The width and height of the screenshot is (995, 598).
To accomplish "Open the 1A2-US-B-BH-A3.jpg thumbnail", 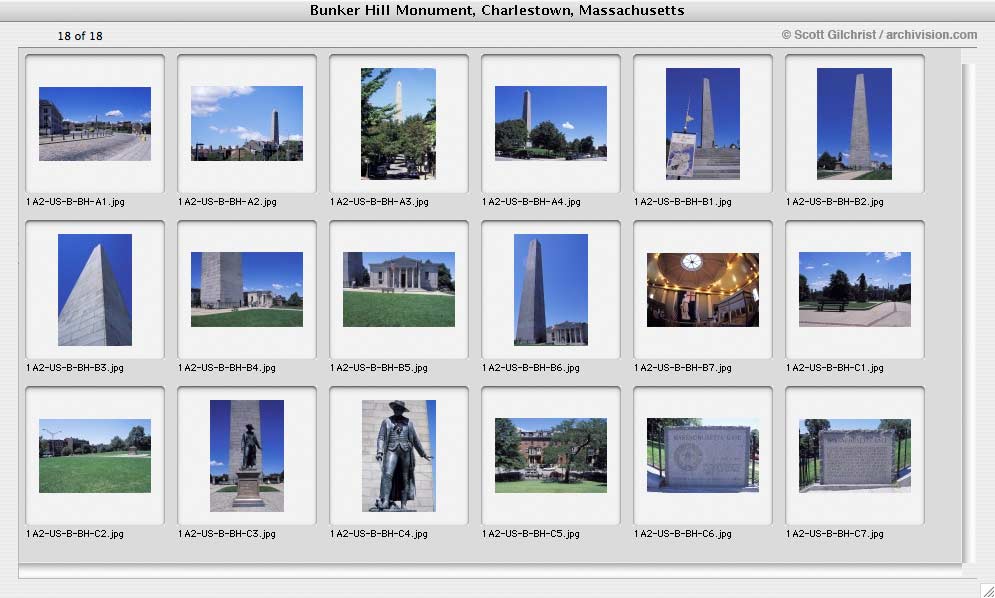I will point(399,124).
